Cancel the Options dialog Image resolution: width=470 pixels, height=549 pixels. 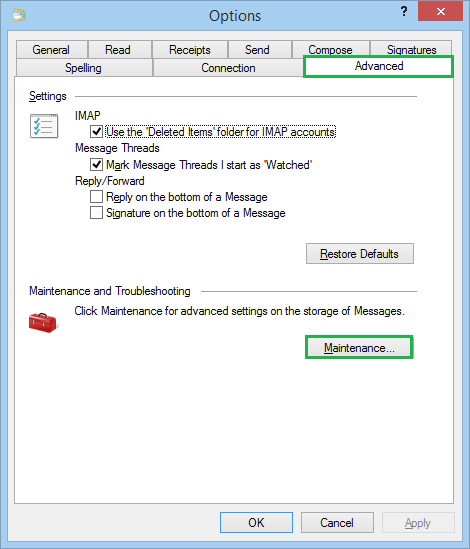[337, 522]
